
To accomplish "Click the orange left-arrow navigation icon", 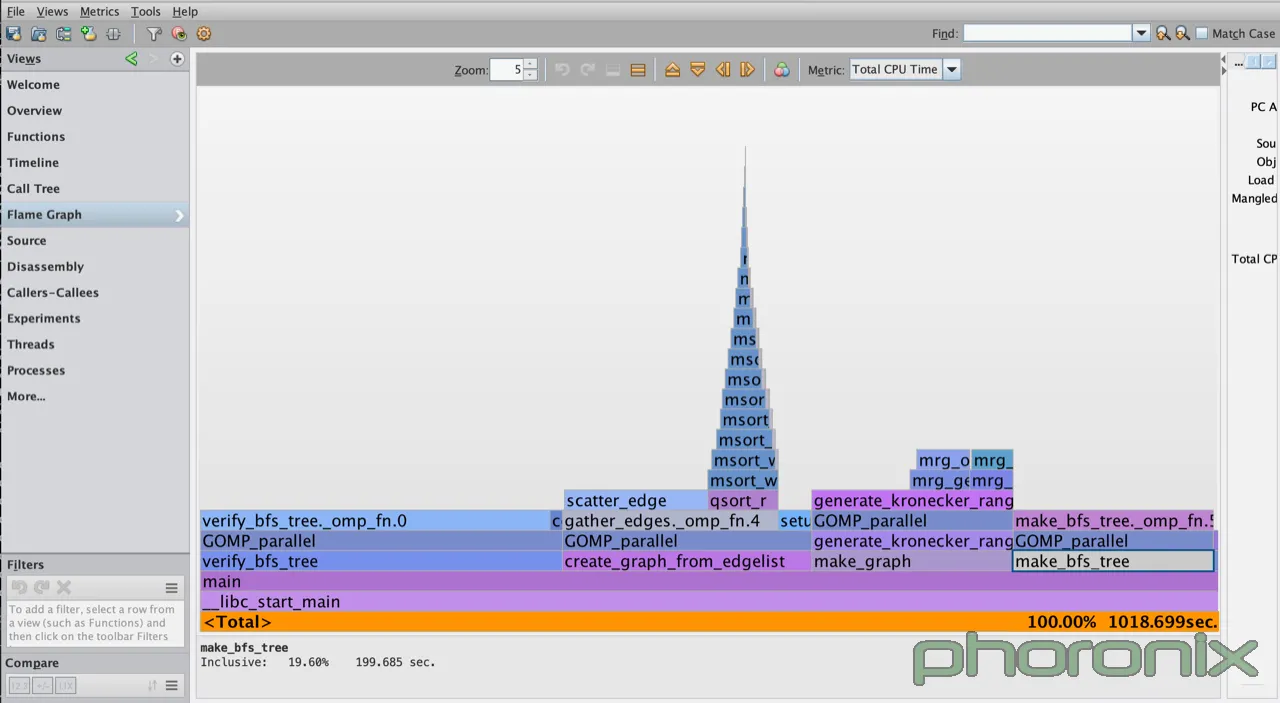I will pos(723,70).
